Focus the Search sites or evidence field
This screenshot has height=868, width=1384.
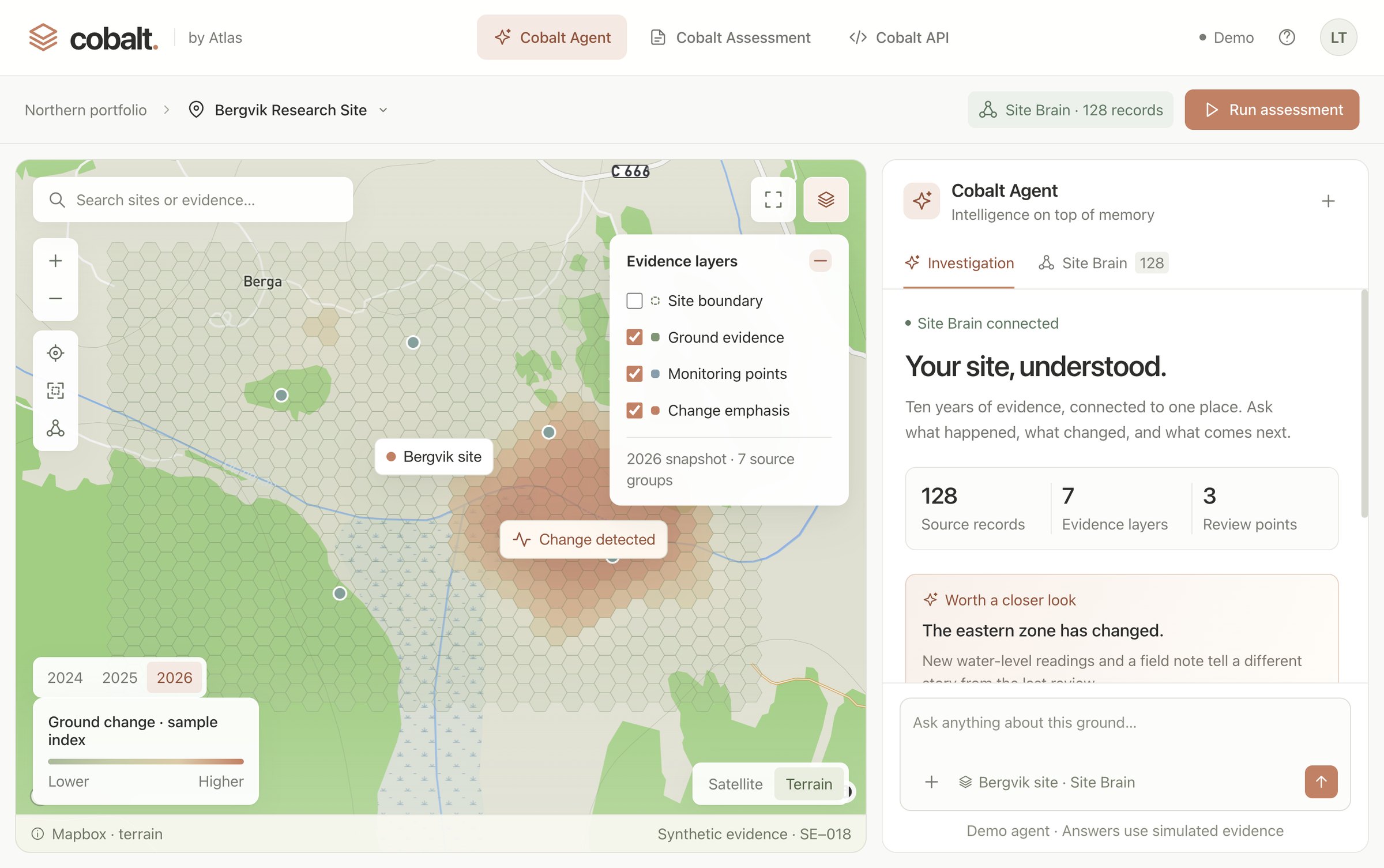click(x=193, y=200)
